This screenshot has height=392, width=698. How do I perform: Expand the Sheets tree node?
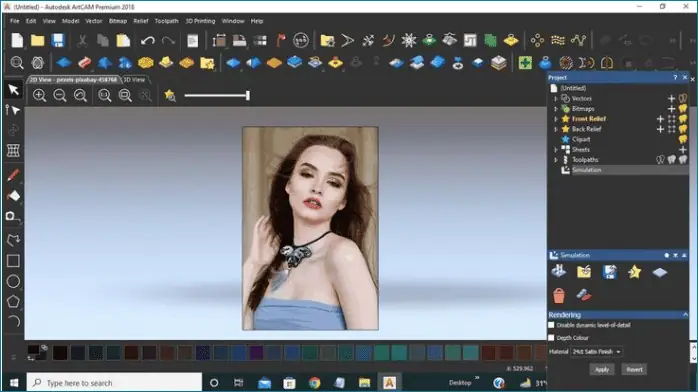tap(556, 150)
